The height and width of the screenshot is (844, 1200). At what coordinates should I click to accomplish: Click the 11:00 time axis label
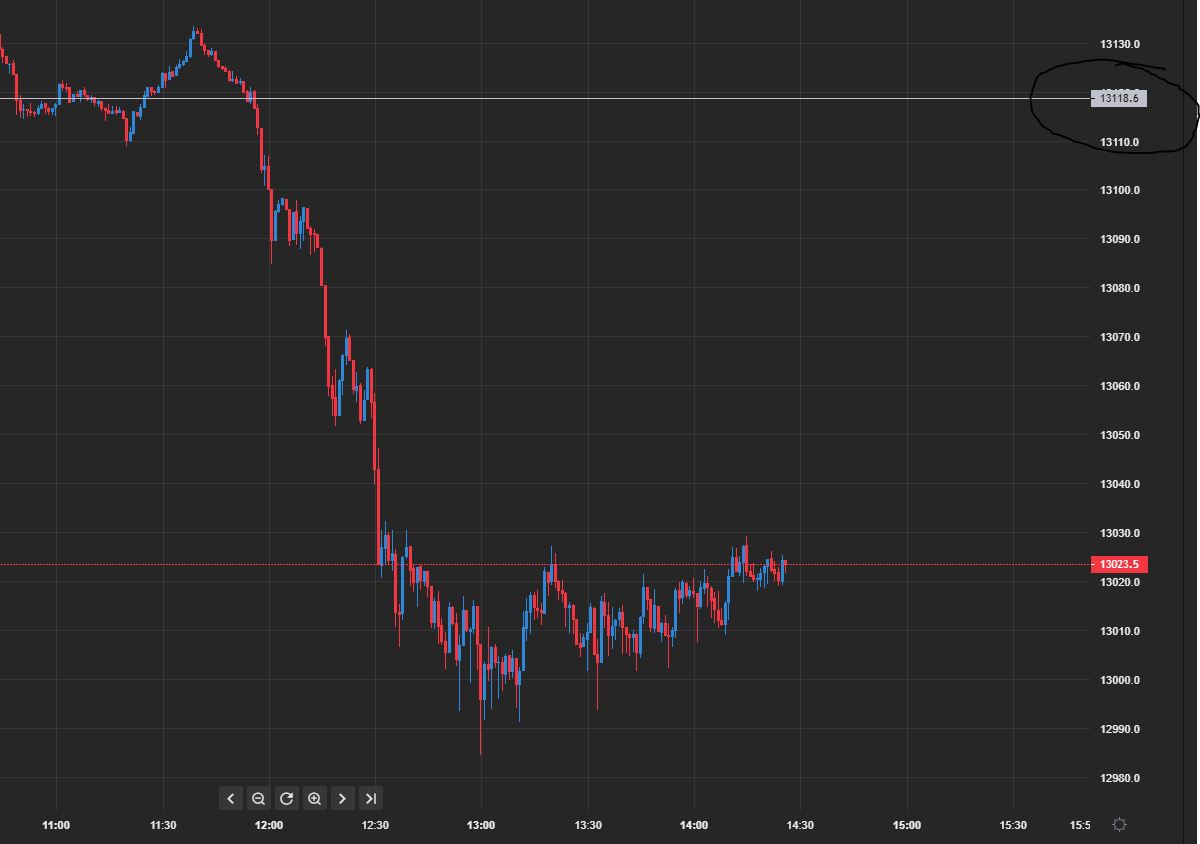55,825
